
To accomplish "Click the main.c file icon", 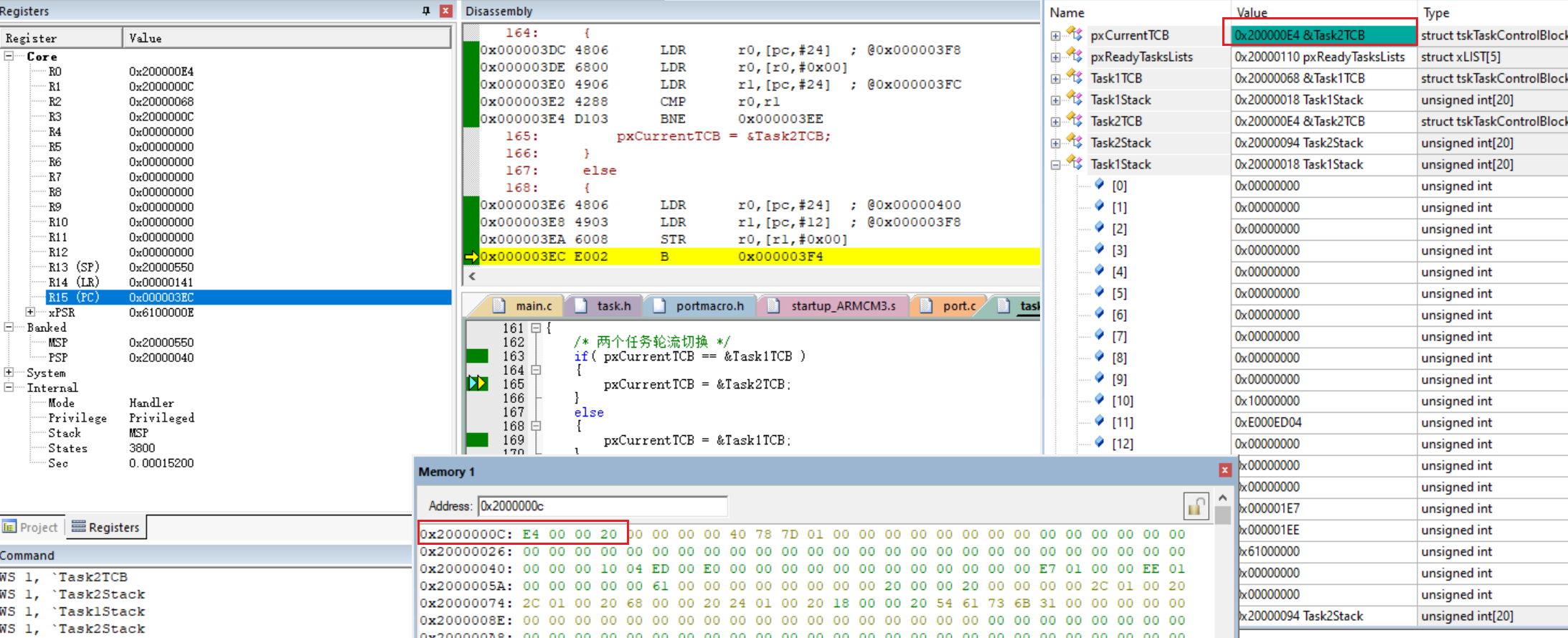I will pos(500,305).
